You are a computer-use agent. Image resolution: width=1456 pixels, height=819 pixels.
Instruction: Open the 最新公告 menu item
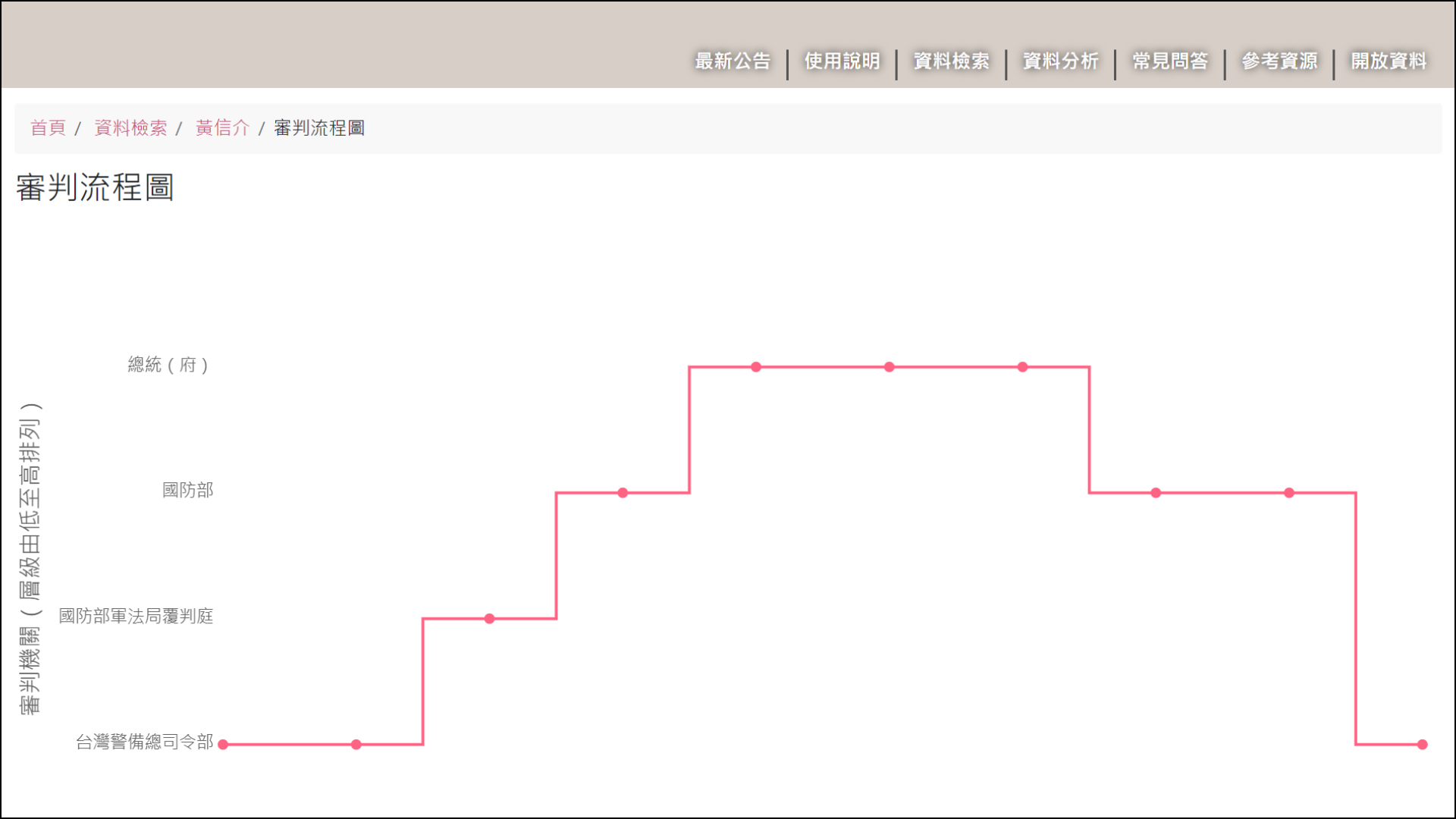pos(733,61)
